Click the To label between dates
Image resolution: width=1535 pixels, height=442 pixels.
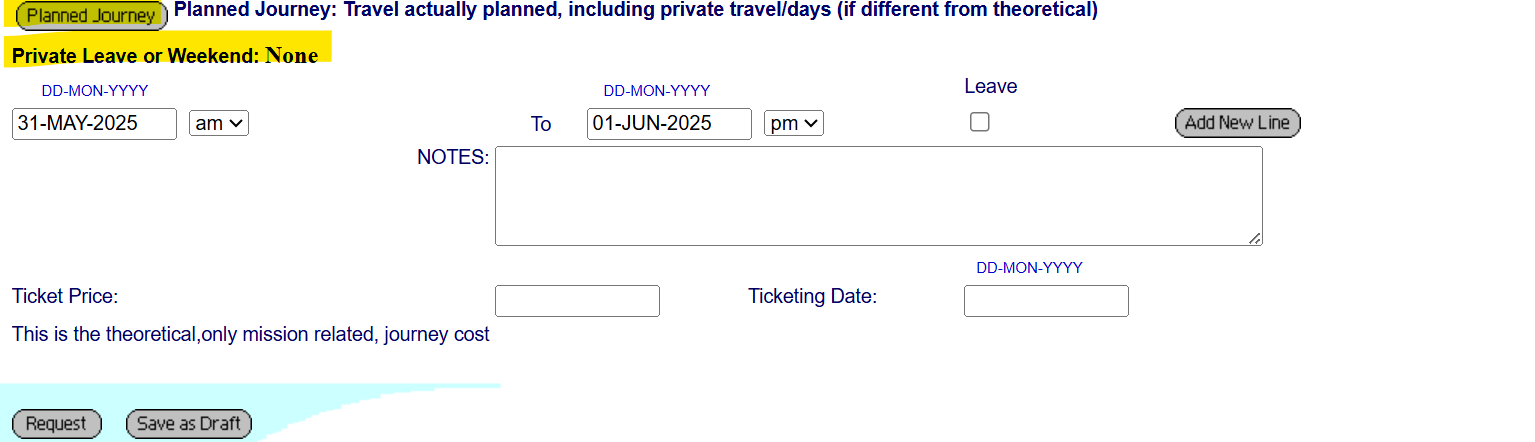coord(541,125)
